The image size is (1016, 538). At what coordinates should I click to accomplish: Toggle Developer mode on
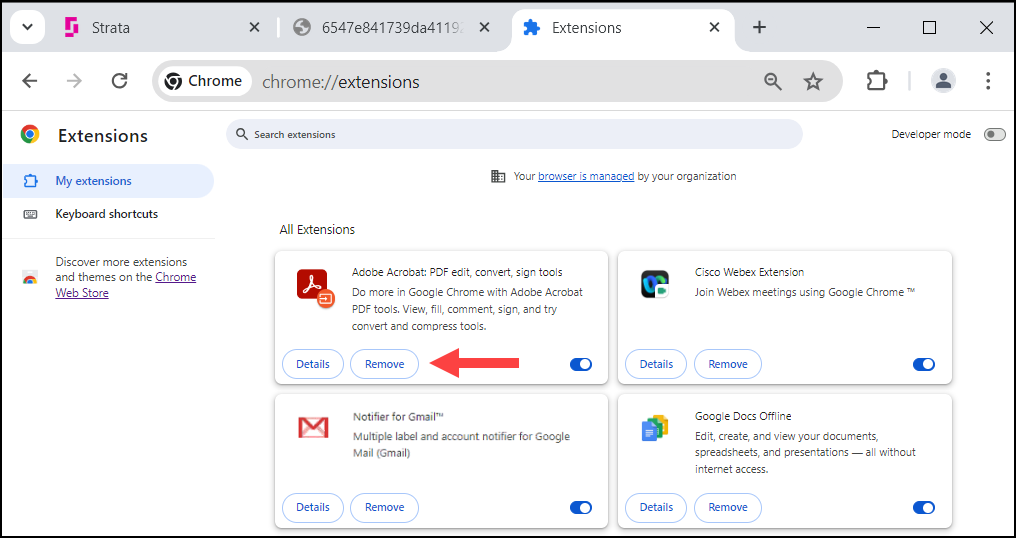994,134
